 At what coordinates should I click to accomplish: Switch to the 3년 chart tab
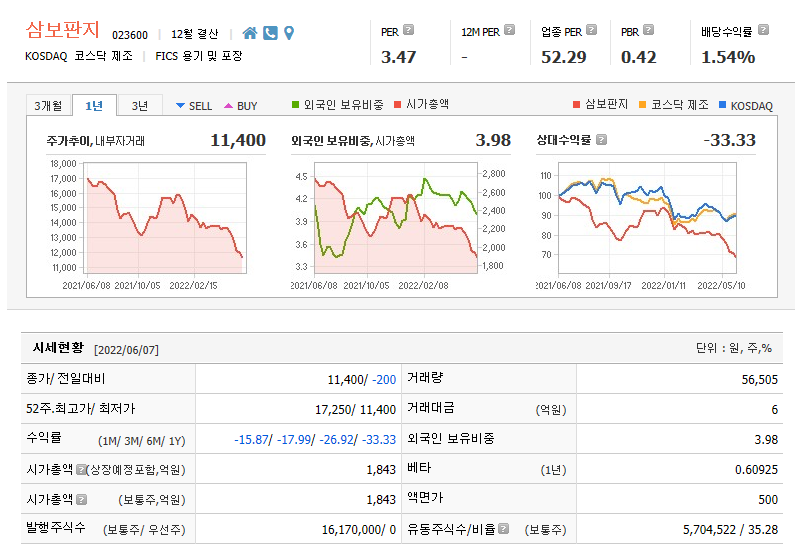[140, 105]
